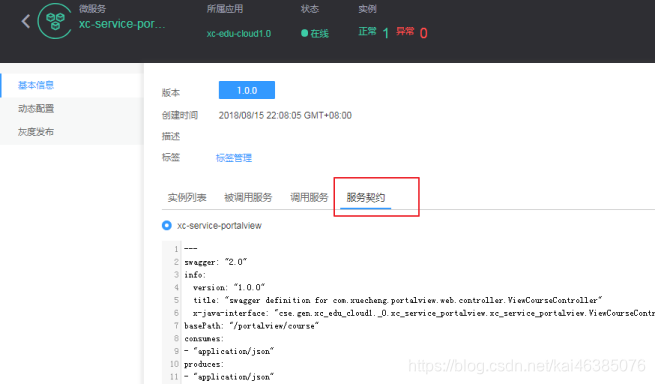
Task: Open the xc-service-por... microservice name
Action: (x=122, y=24)
